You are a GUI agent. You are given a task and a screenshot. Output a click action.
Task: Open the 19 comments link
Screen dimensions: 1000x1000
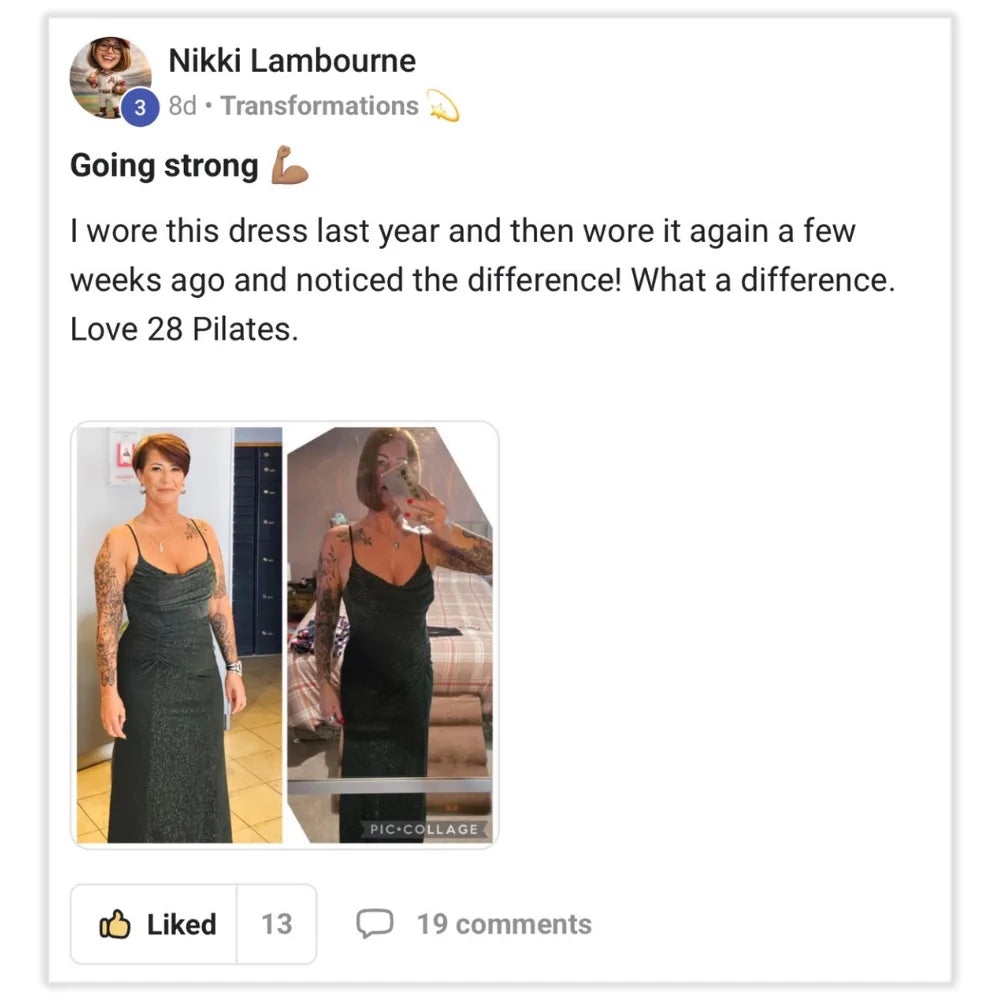coord(504,925)
